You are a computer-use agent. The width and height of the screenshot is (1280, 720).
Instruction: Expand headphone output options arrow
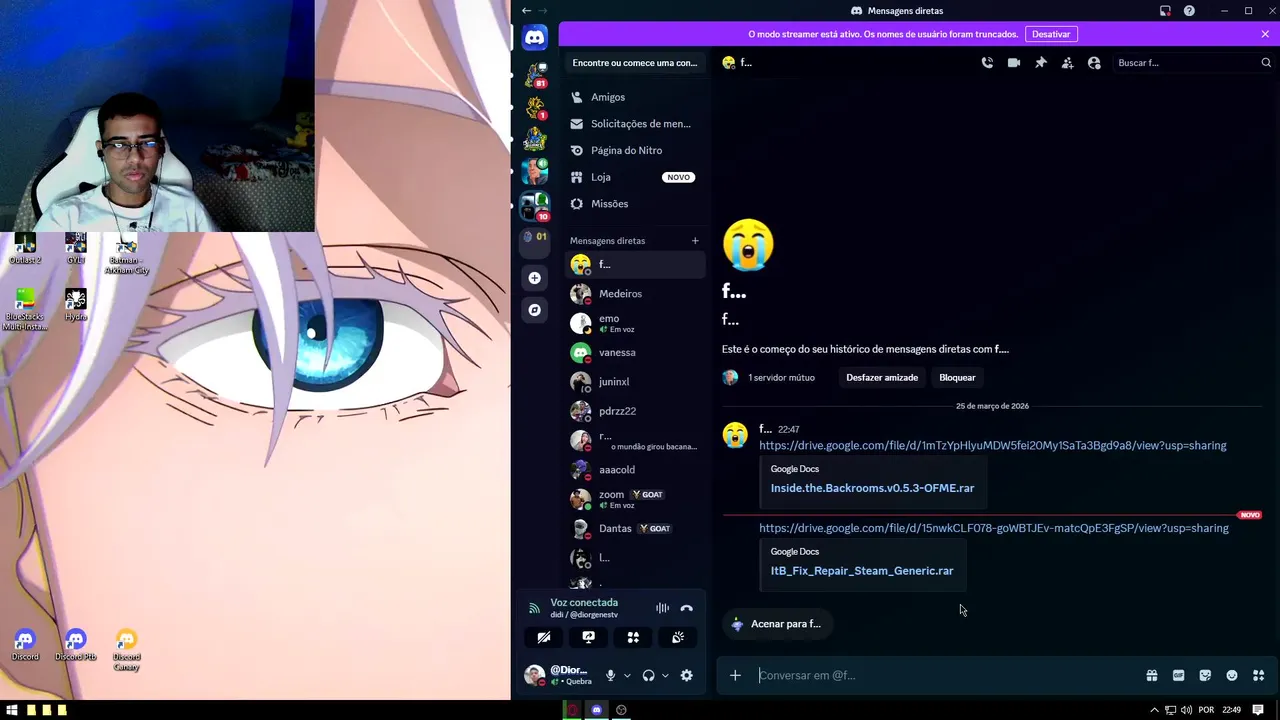coord(665,676)
